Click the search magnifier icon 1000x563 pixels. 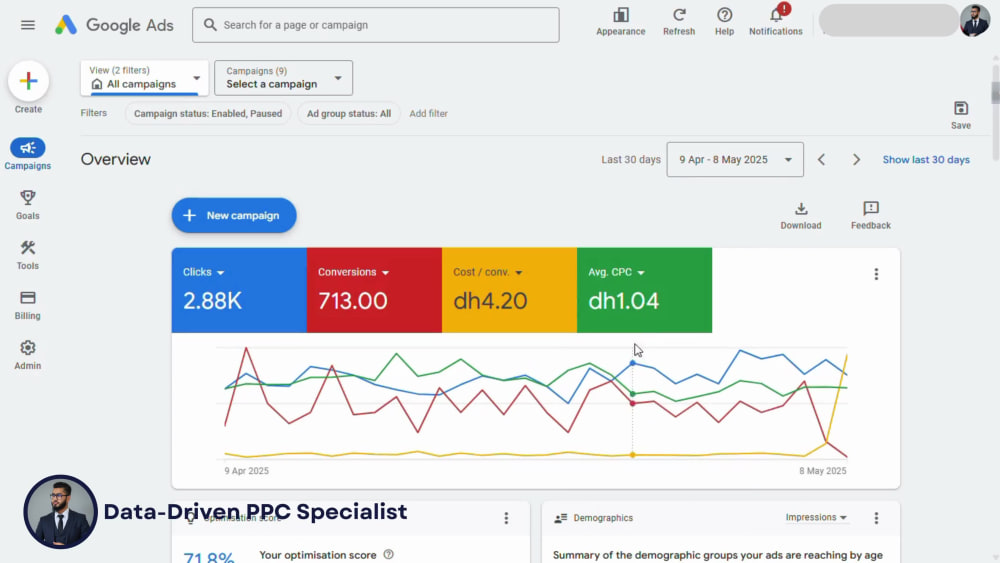[210, 25]
